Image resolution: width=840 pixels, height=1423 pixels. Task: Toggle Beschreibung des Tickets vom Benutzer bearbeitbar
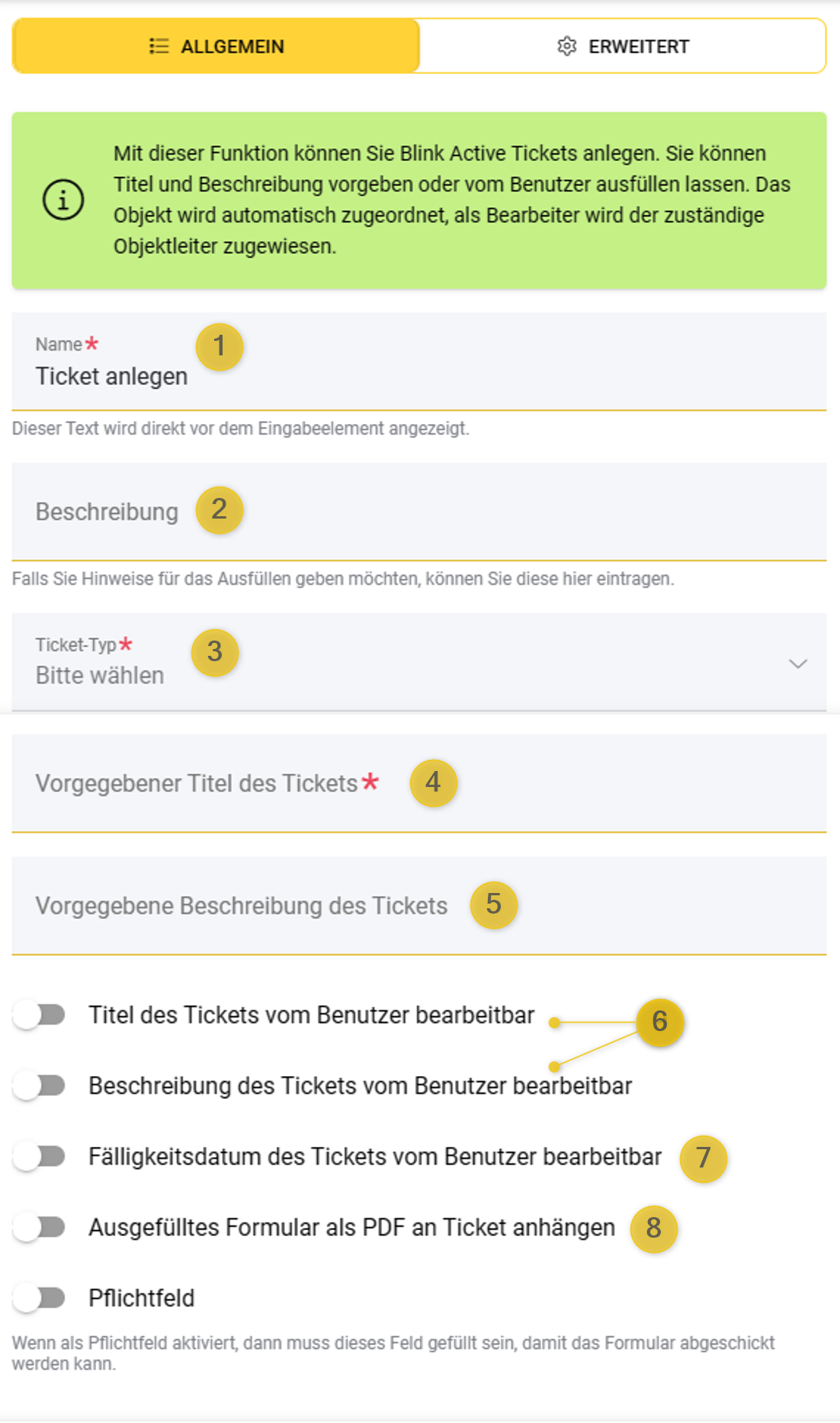pyautogui.click(x=40, y=1086)
